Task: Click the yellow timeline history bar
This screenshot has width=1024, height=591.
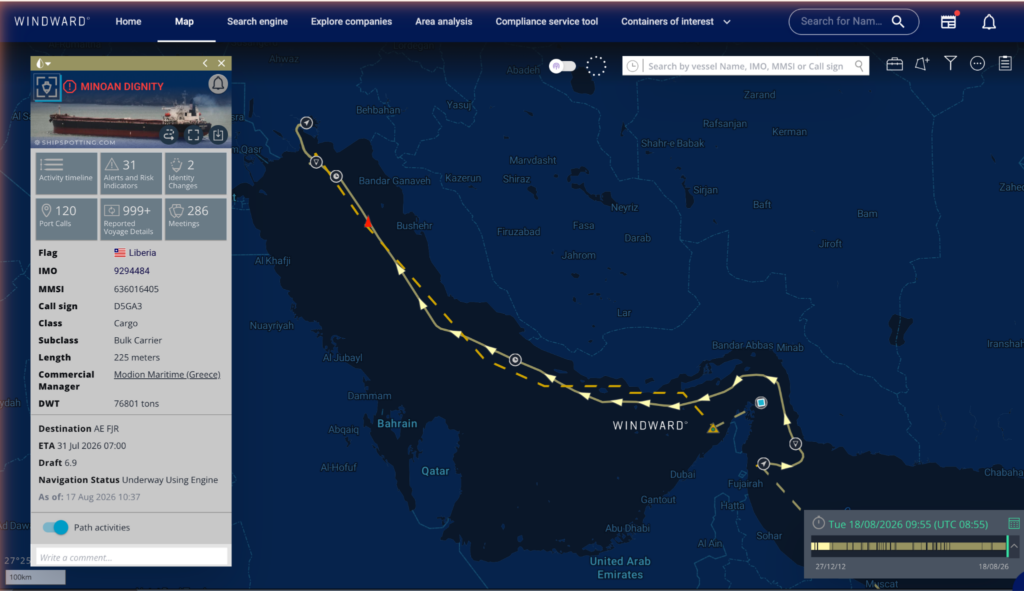Action: [x=908, y=546]
